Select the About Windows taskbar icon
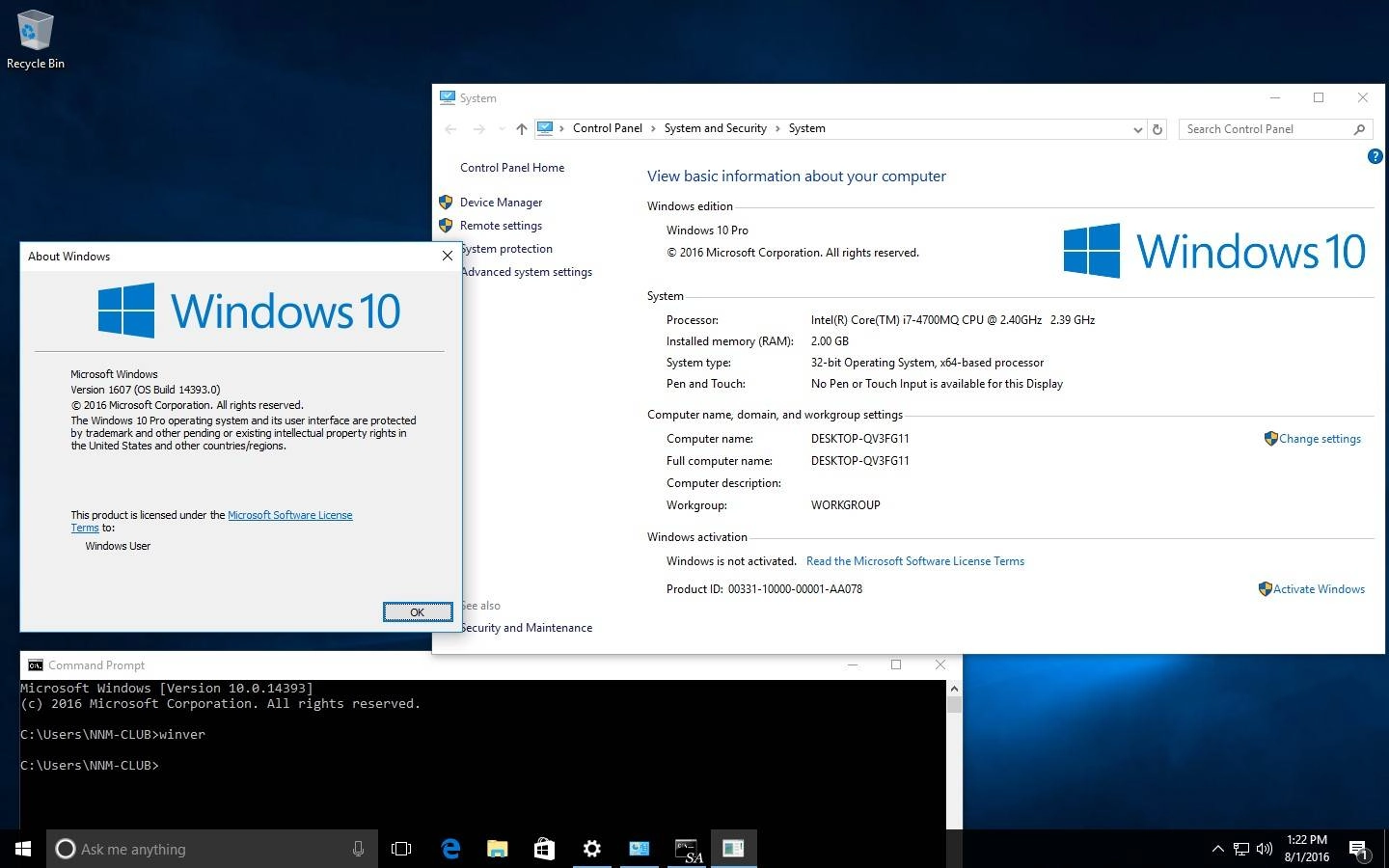This screenshot has width=1389, height=868. click(x=734, y=849)
